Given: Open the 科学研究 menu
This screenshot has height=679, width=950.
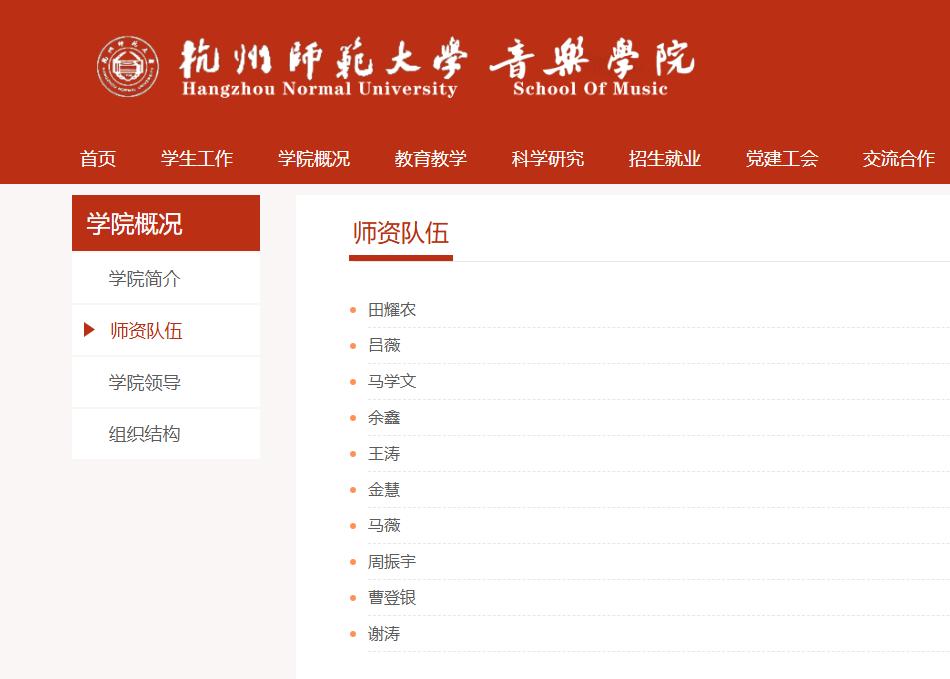Looking at the screenshot, I should coord(548,159).
